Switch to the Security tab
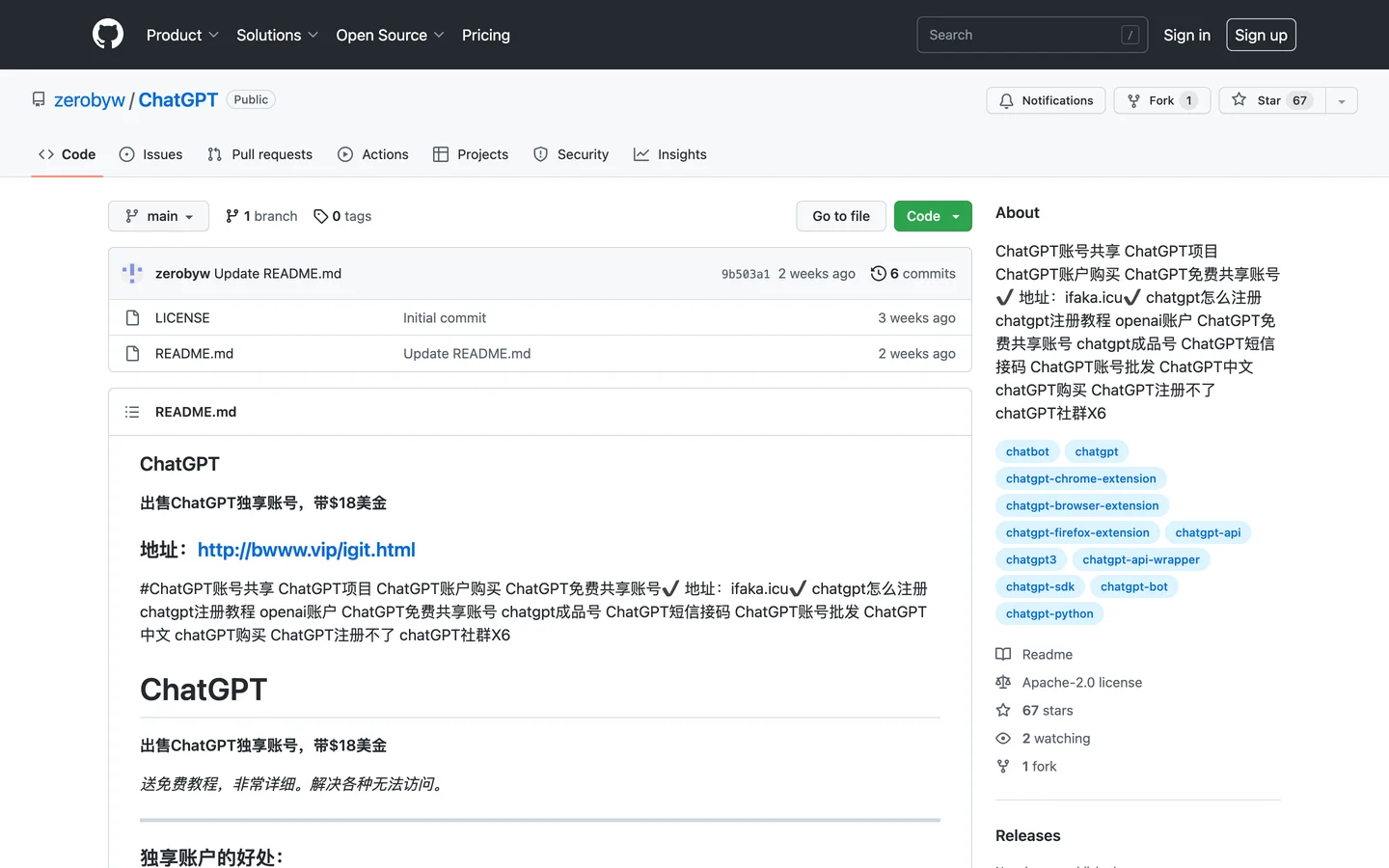 (571, 154)
